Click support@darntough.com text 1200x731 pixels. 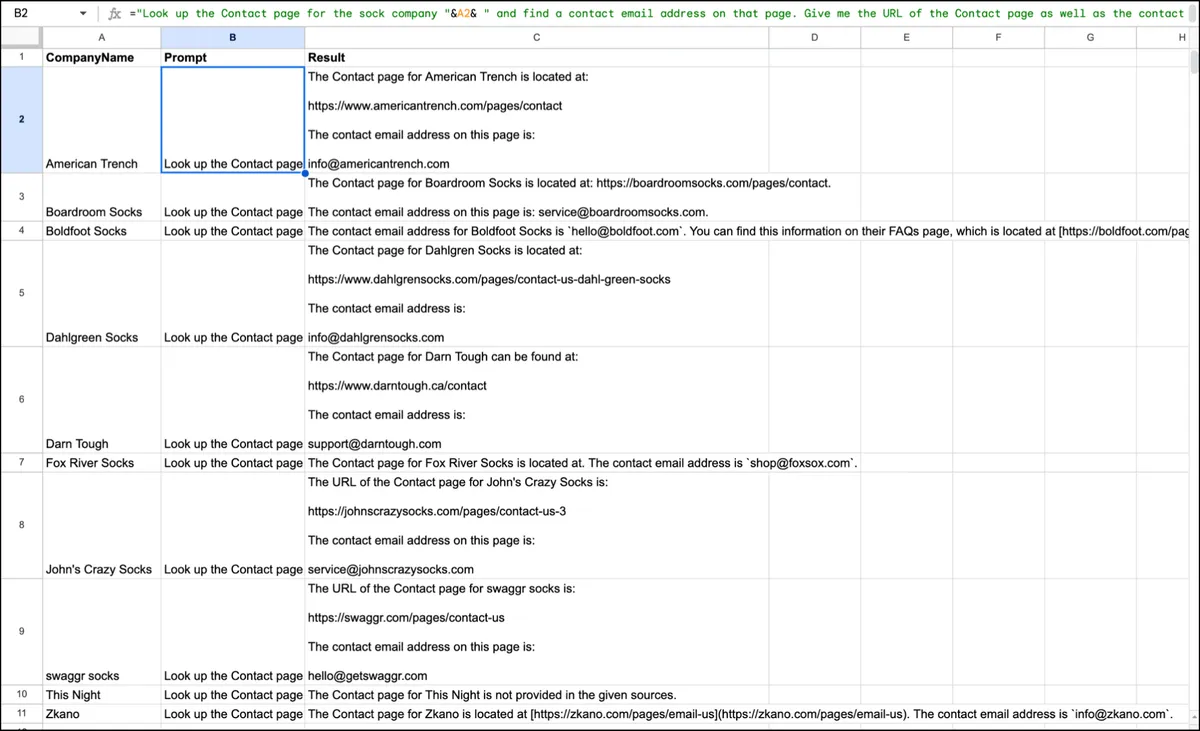coord(374,443)
